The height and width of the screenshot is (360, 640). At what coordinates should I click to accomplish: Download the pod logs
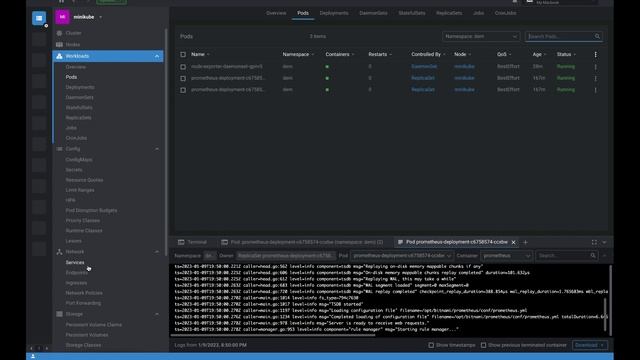tap(589, 345)
